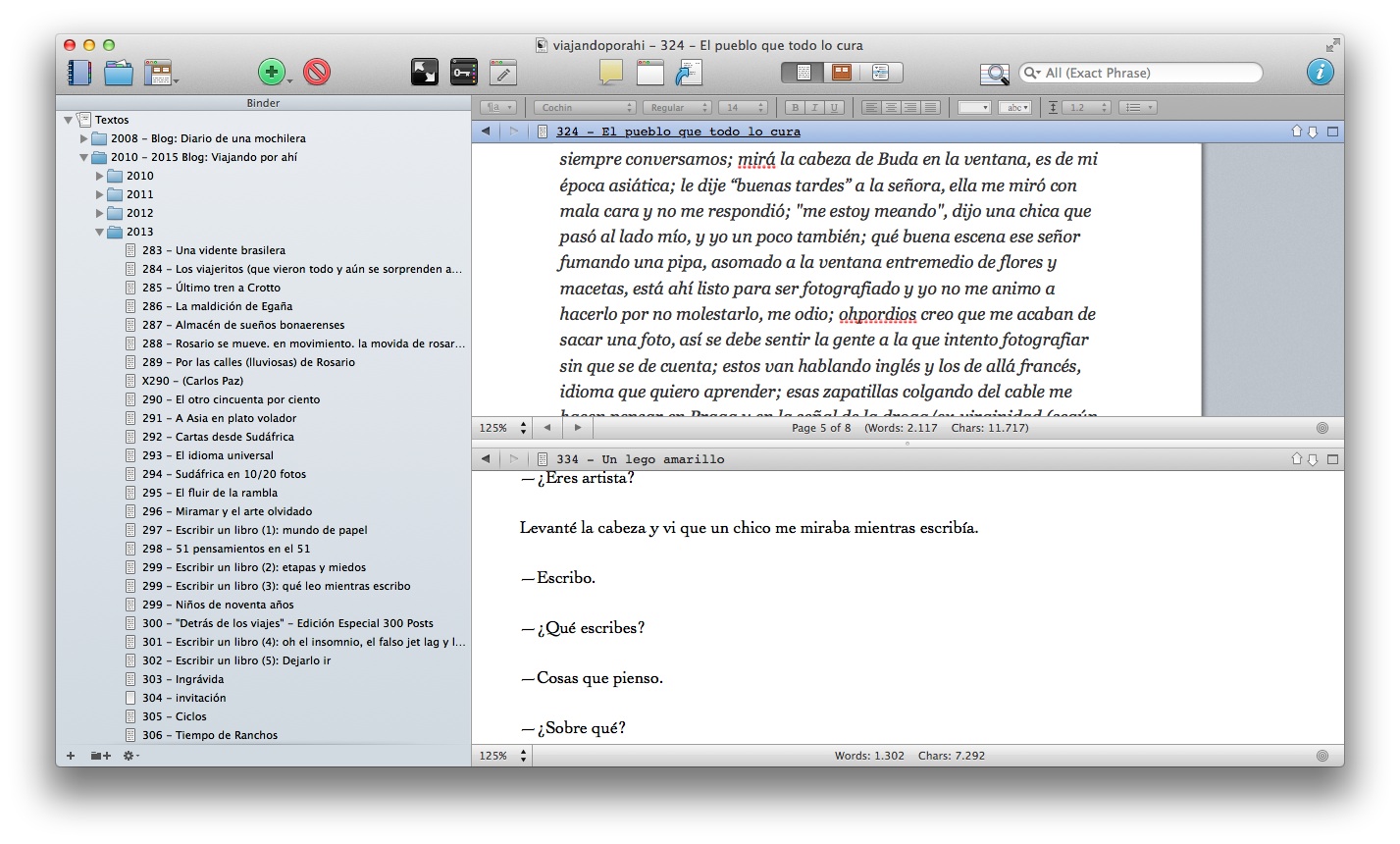Open the Cochin font dropdown
Image resolution: width=1400 pixels, height=844 pixels.
[586, 108]
